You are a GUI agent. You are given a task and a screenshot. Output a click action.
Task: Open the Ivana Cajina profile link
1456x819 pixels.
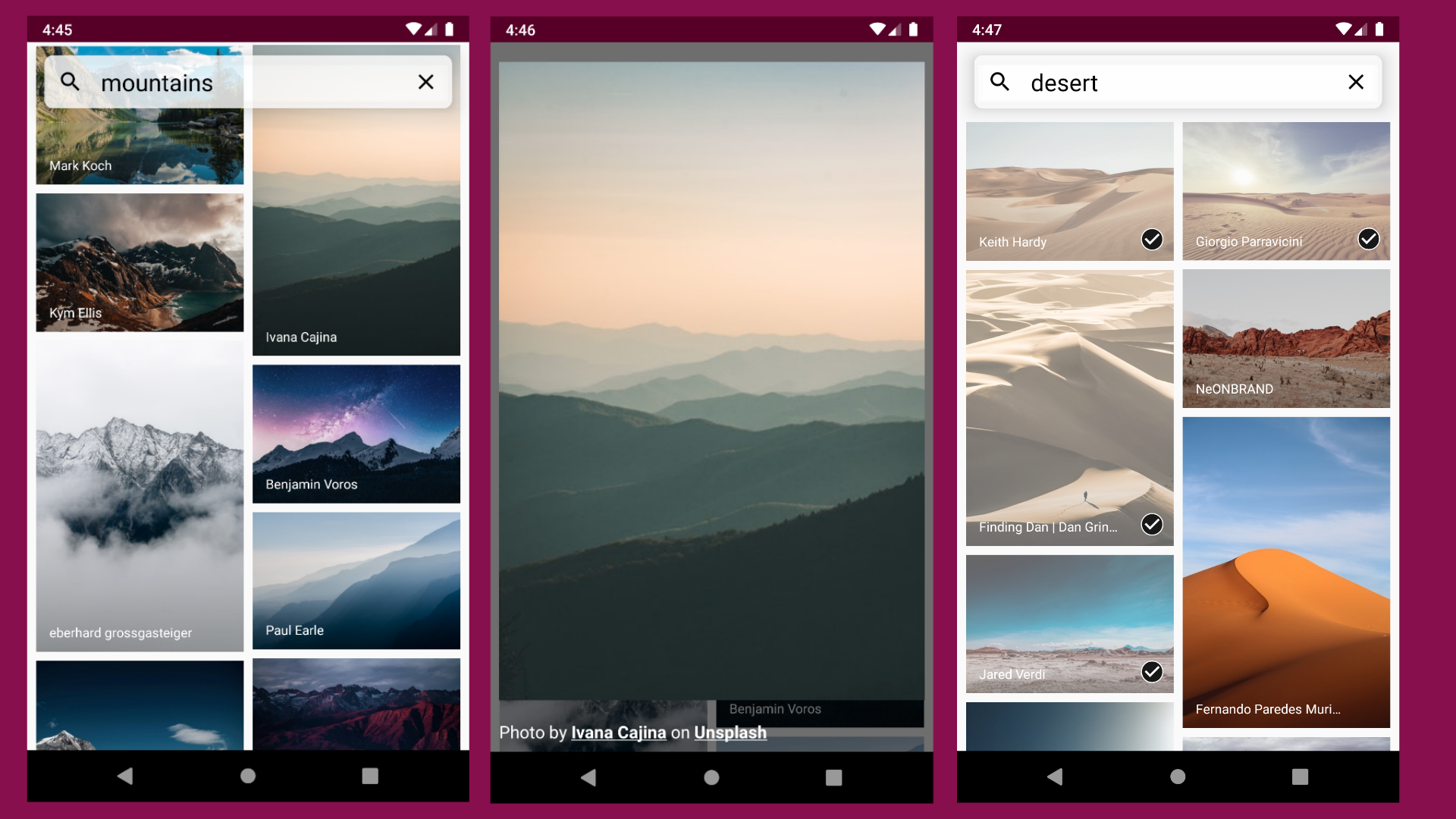coord(618,733)
